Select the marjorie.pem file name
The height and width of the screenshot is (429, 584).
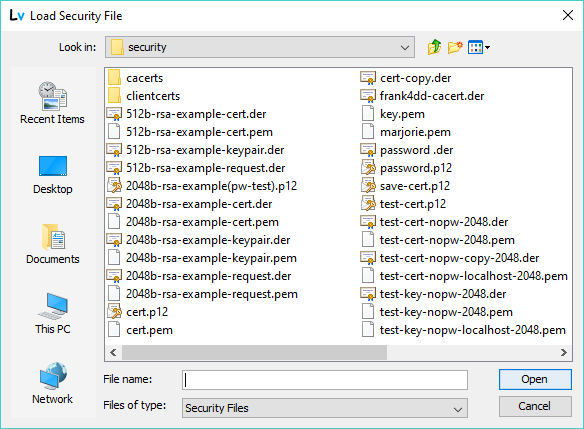[x=415, y=132]
